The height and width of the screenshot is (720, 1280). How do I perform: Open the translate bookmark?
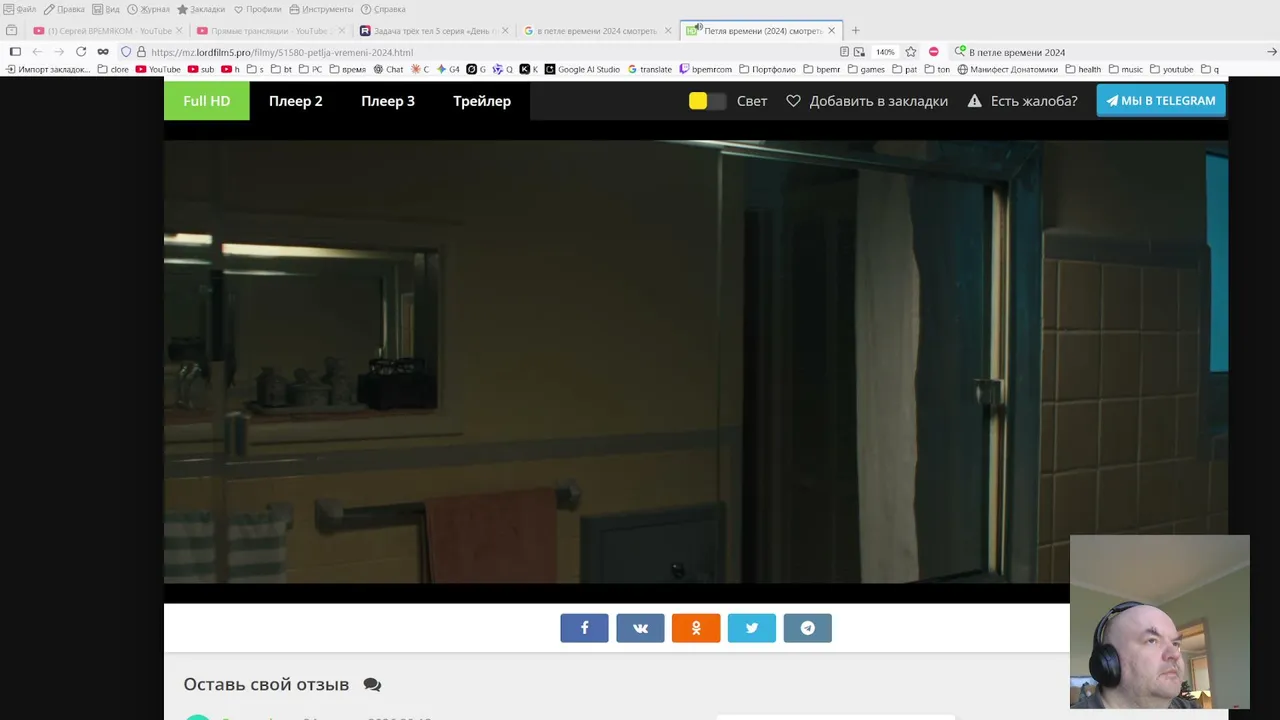click(x=650, y=70)
